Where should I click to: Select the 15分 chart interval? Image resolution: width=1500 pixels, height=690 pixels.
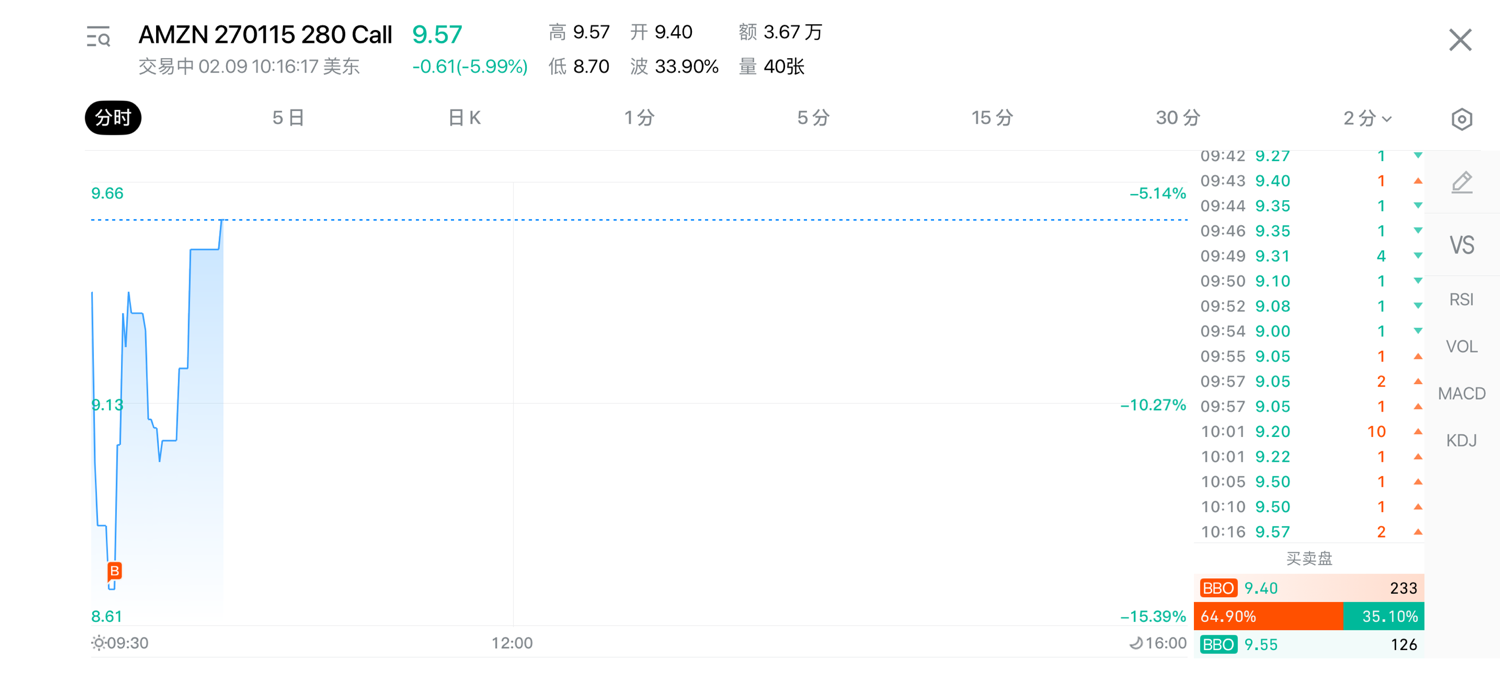point(992,118)
